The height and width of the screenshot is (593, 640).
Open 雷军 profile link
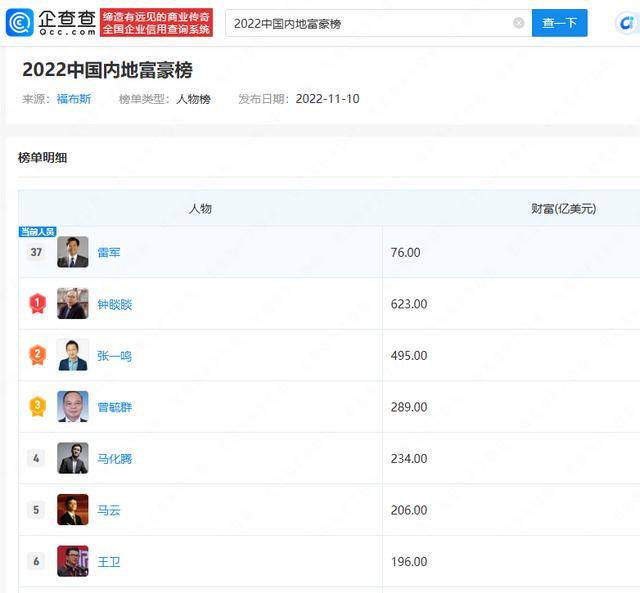(x=109, y=252)
